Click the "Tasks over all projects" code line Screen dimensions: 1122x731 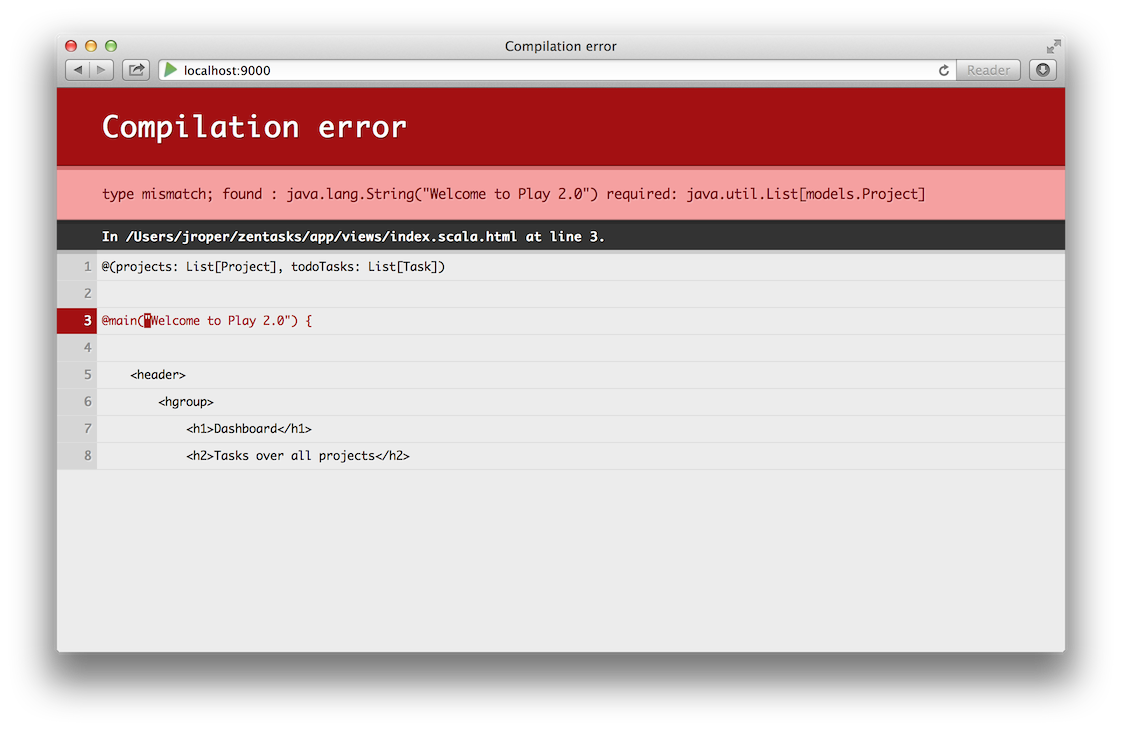298,456
